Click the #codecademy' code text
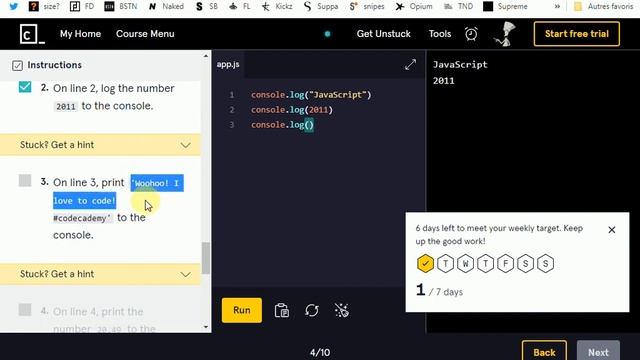The width and height of the screenshot is (640, 360). tap(82, 218)
